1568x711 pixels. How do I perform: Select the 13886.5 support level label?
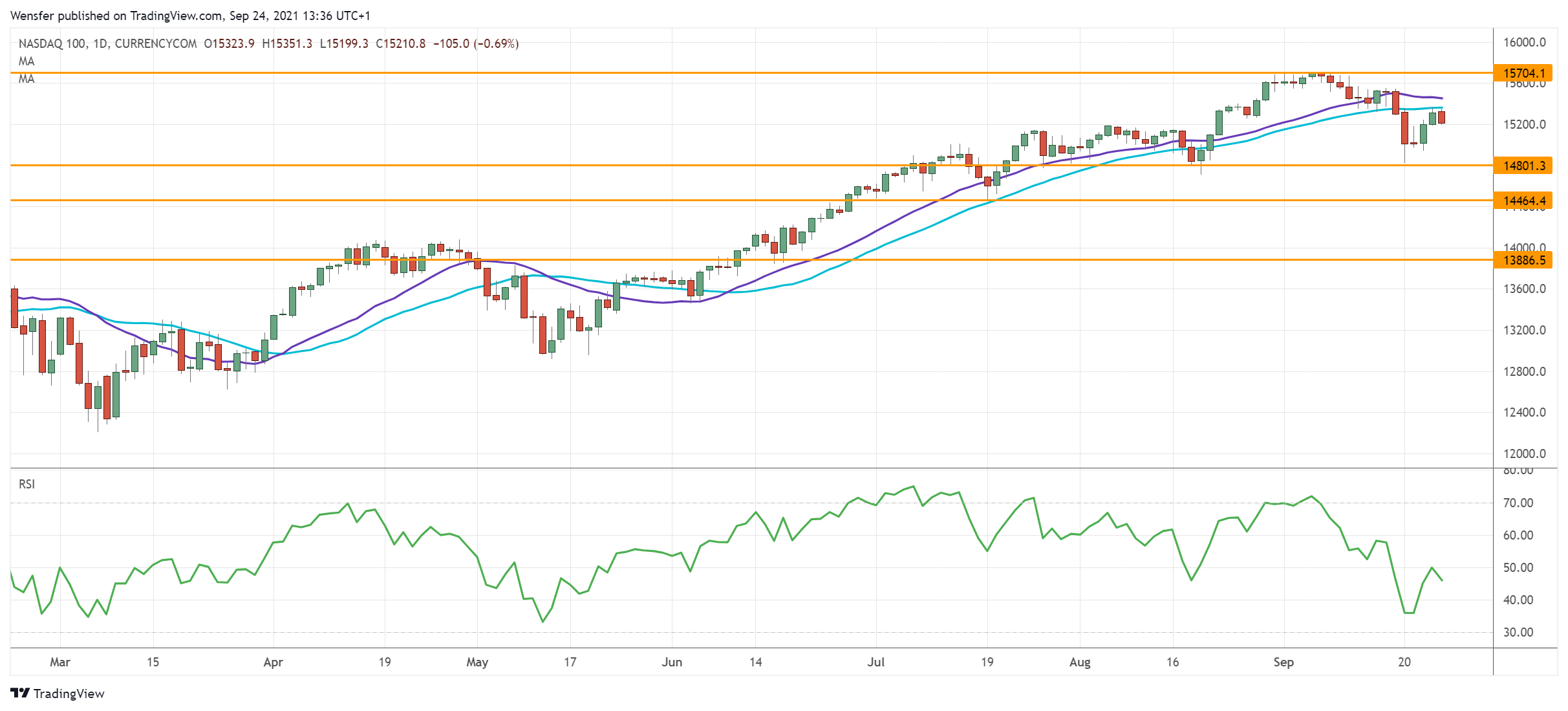[x=1523, y=260]
